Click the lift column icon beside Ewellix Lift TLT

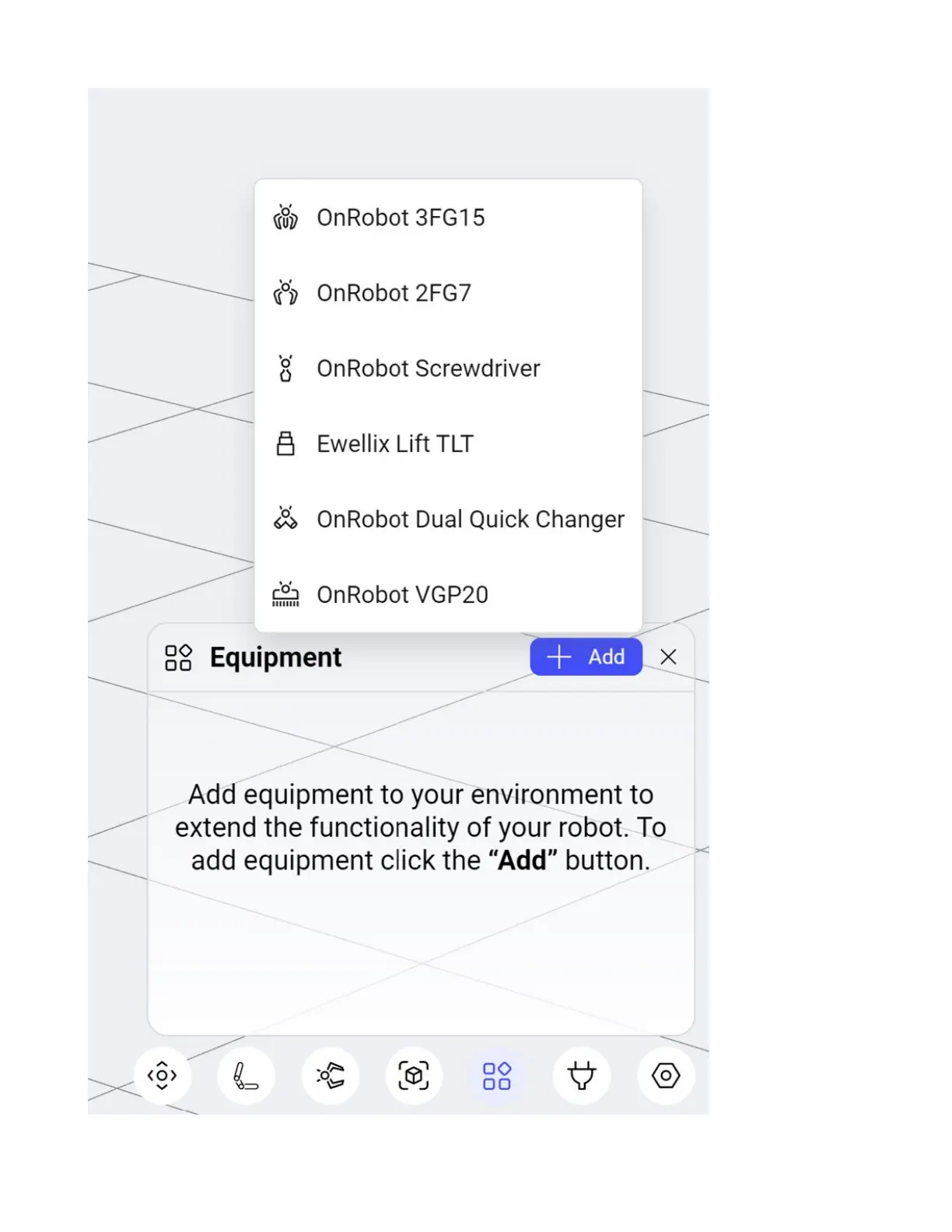coord(285,443)
